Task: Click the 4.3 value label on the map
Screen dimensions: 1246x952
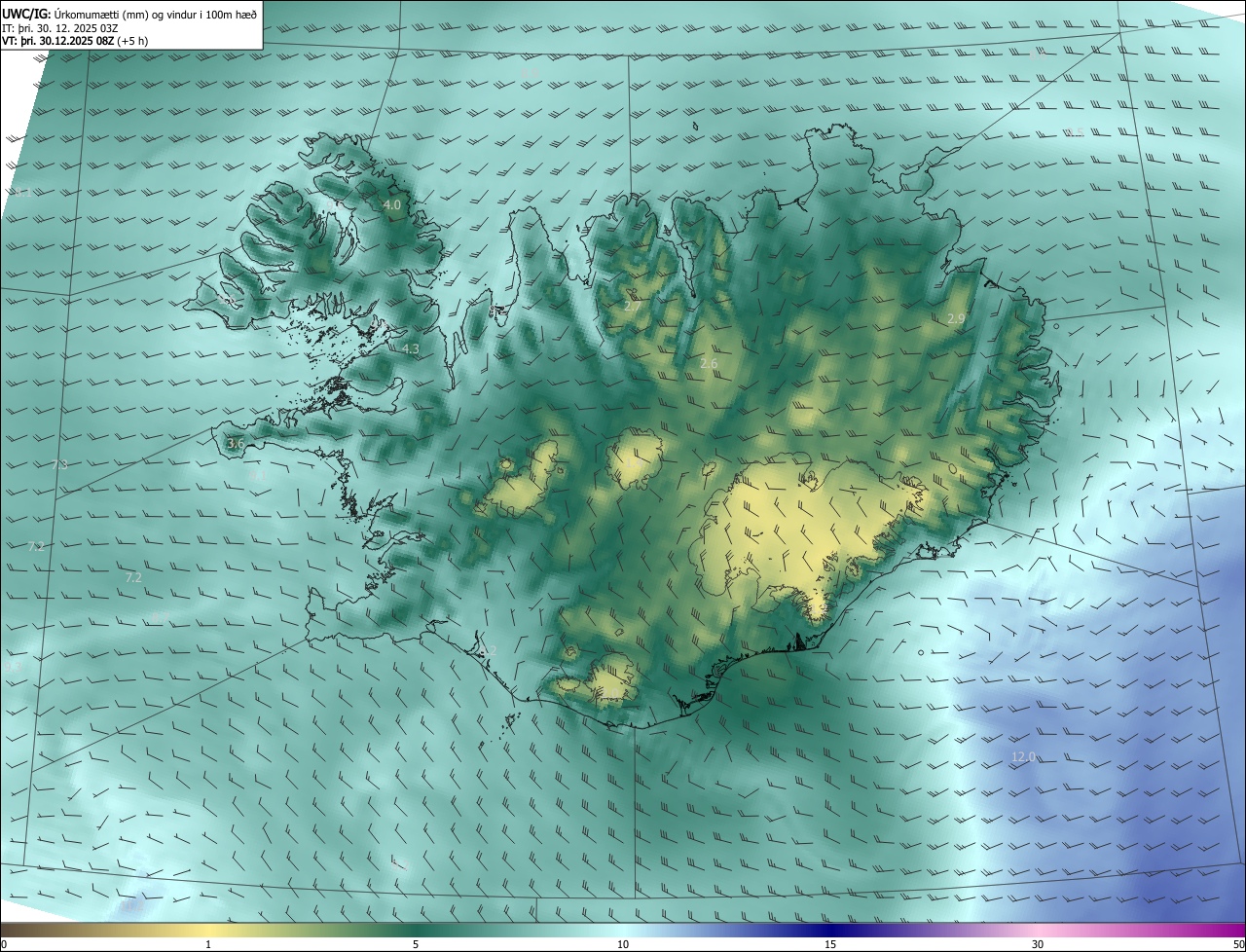Action: (411, 348)
